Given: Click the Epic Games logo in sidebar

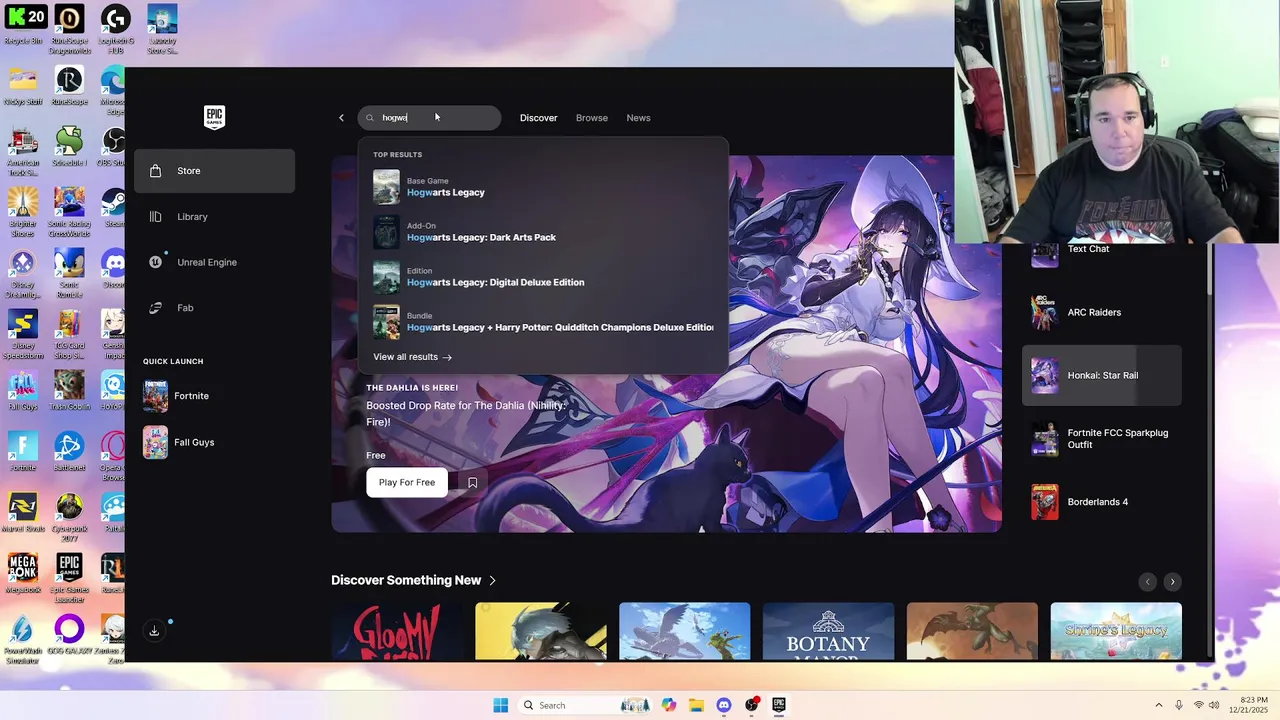Looking at the screenshot, I should point(214,118).
